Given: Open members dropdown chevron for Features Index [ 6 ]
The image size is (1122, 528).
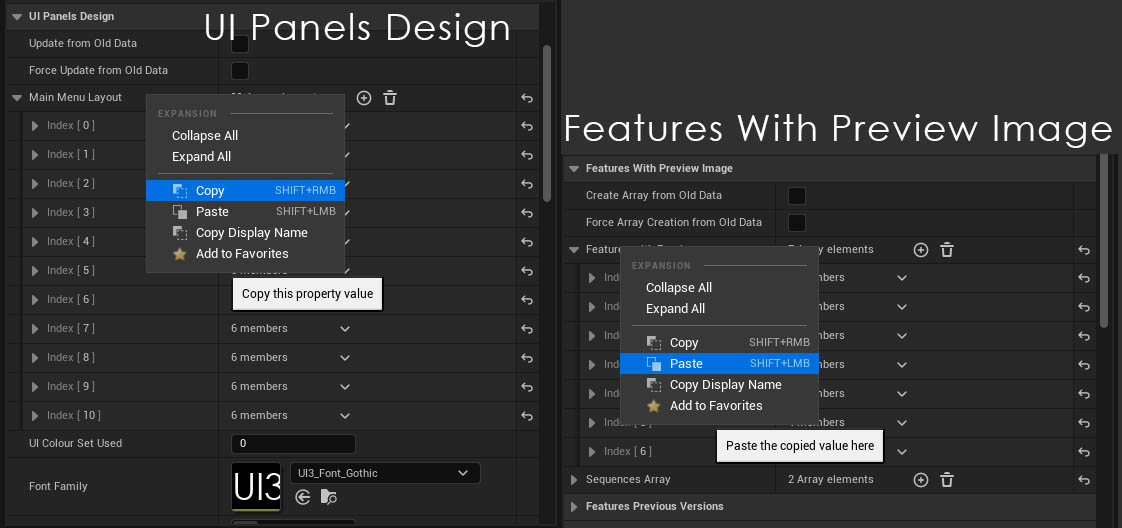Looking at the screenshot, I should point(902,452).
